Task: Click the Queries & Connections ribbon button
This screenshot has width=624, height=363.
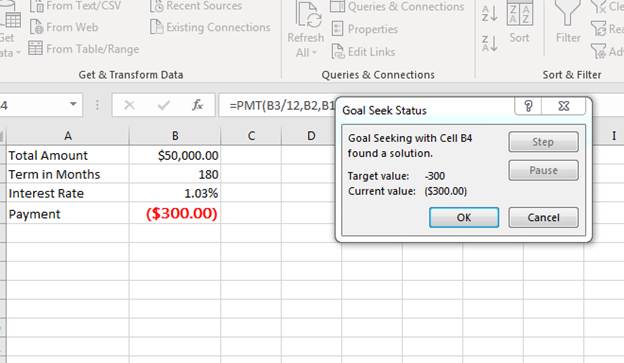Action: pos(397,7)
